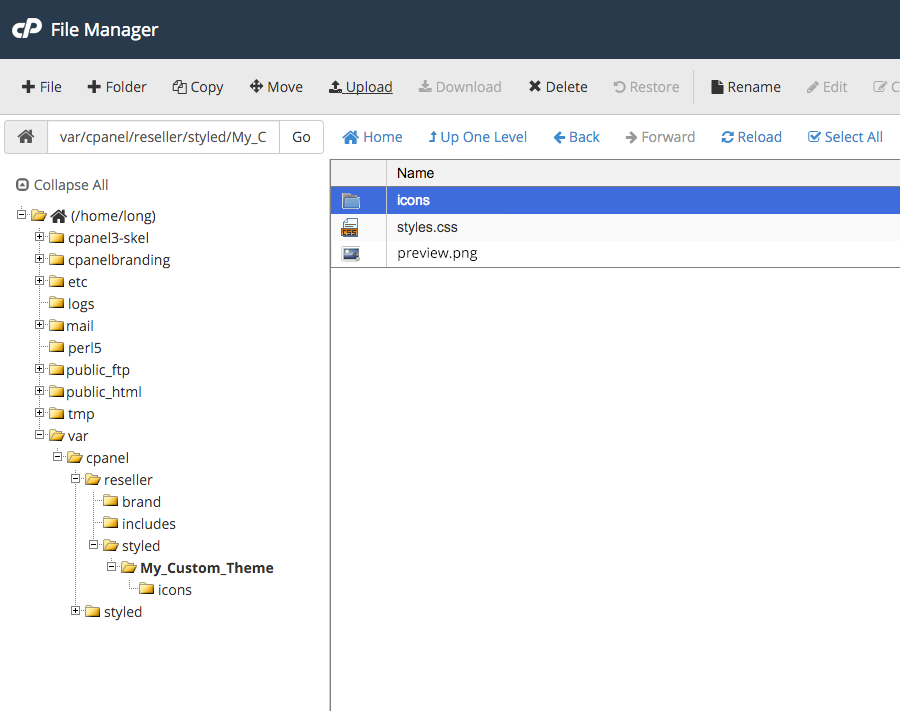900x711 pixels.
Task: Select My_Custom_Theme in folder tree
Action: click(206, 568)
